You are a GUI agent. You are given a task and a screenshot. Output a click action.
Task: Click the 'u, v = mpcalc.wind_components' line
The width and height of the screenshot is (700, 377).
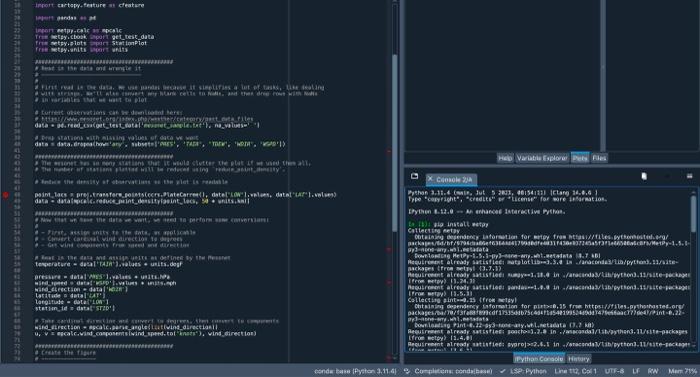(x=146, y=333)
